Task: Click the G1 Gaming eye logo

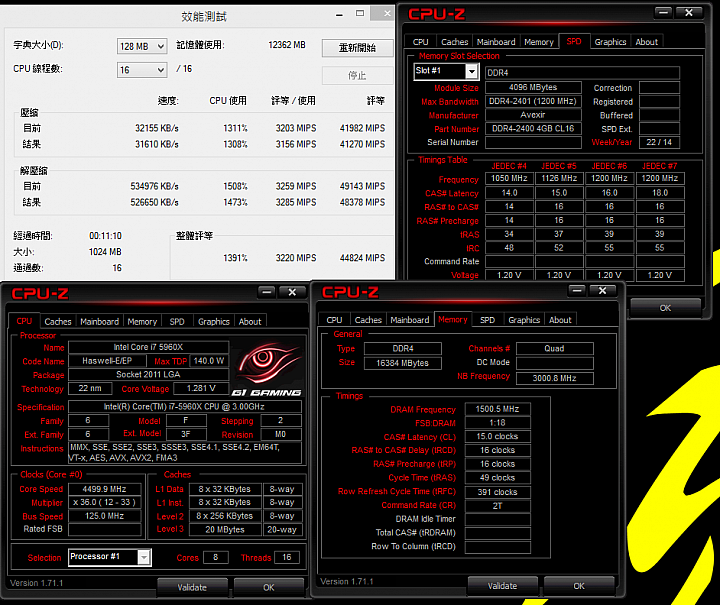Action: [266, 368]
